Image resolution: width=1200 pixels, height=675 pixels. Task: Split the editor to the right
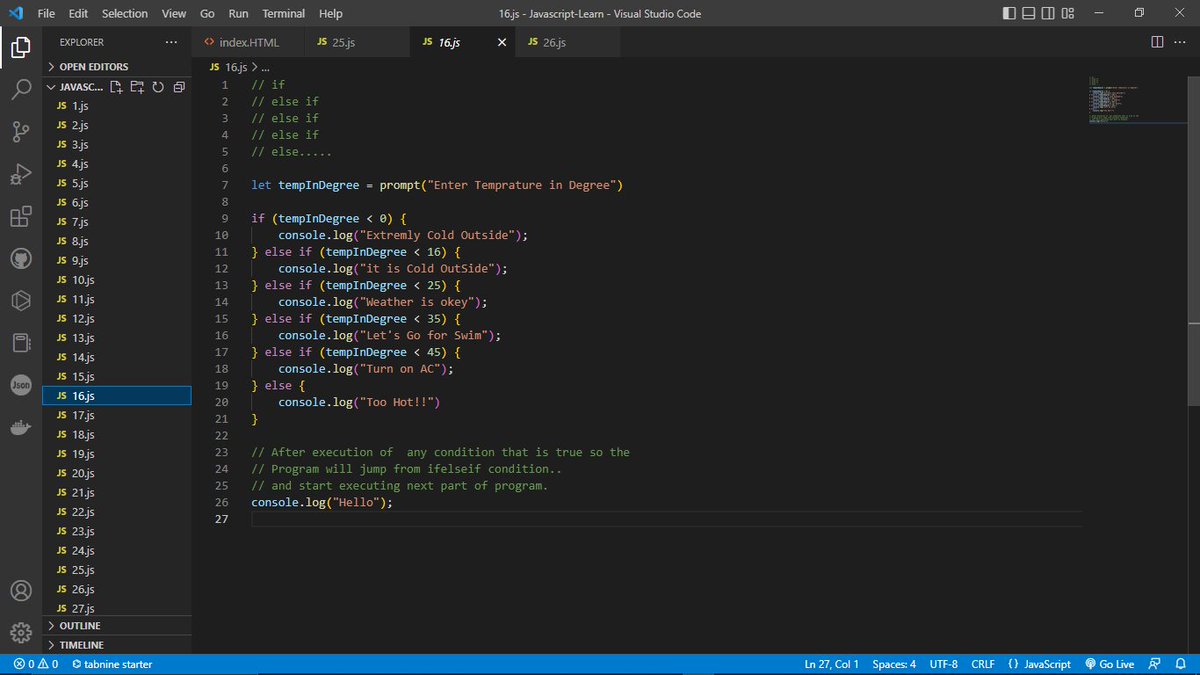[1157, 42]
